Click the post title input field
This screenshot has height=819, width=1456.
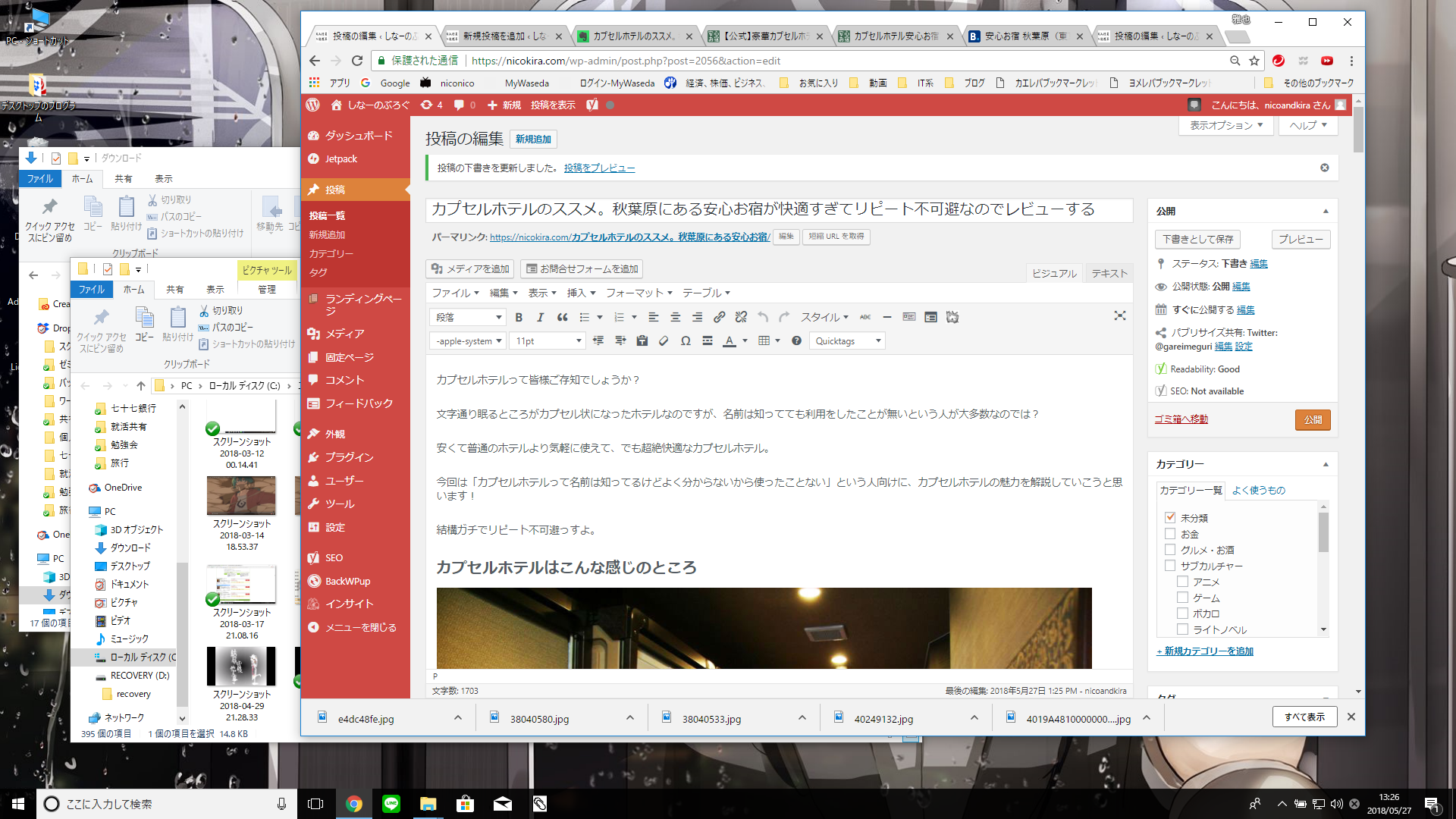coord(779,209)
